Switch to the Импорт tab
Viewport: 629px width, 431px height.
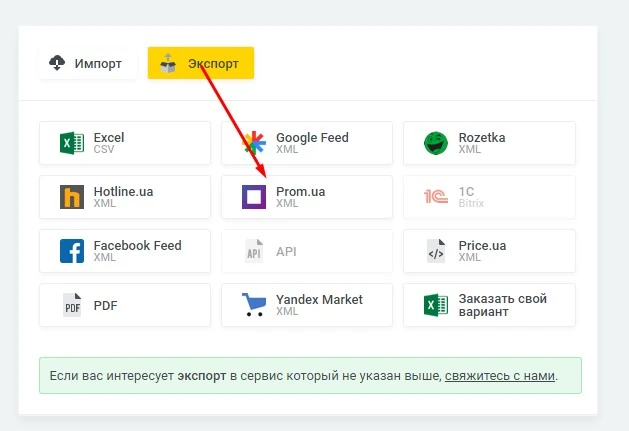tap(85, 64)
